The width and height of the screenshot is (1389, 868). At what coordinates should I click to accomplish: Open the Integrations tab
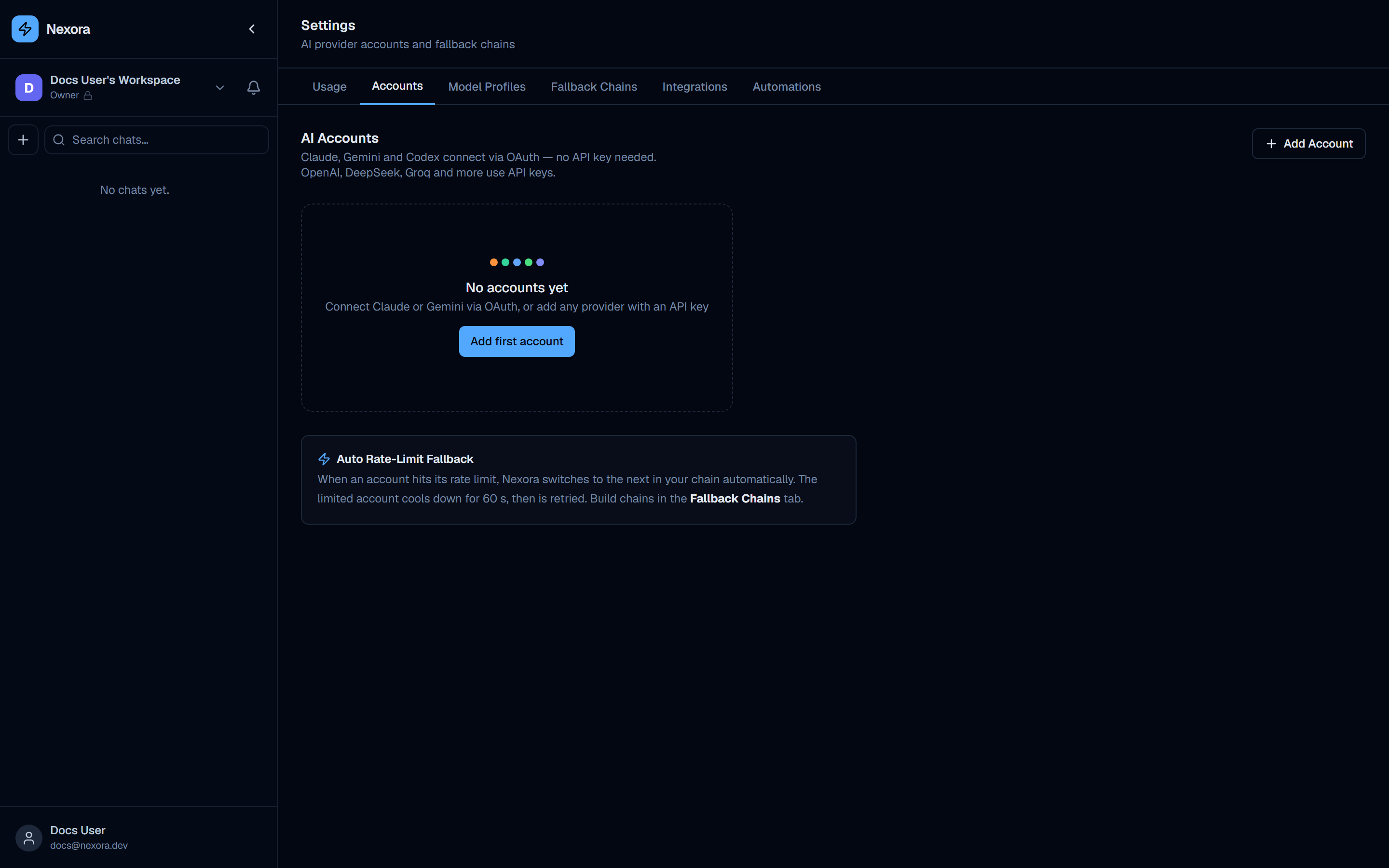coord(694,87)
